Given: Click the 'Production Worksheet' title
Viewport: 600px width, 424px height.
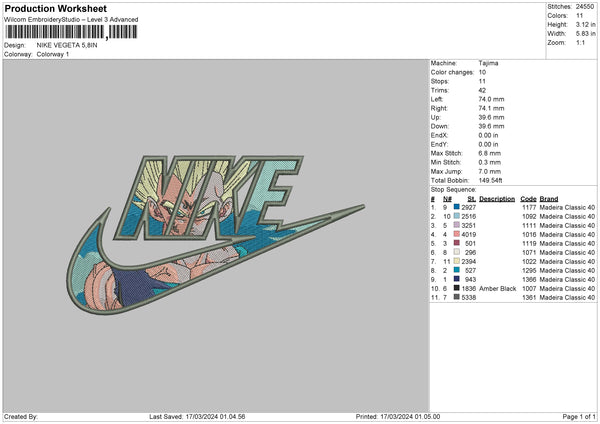Looking at the screenshot, I should coord(55,8).
